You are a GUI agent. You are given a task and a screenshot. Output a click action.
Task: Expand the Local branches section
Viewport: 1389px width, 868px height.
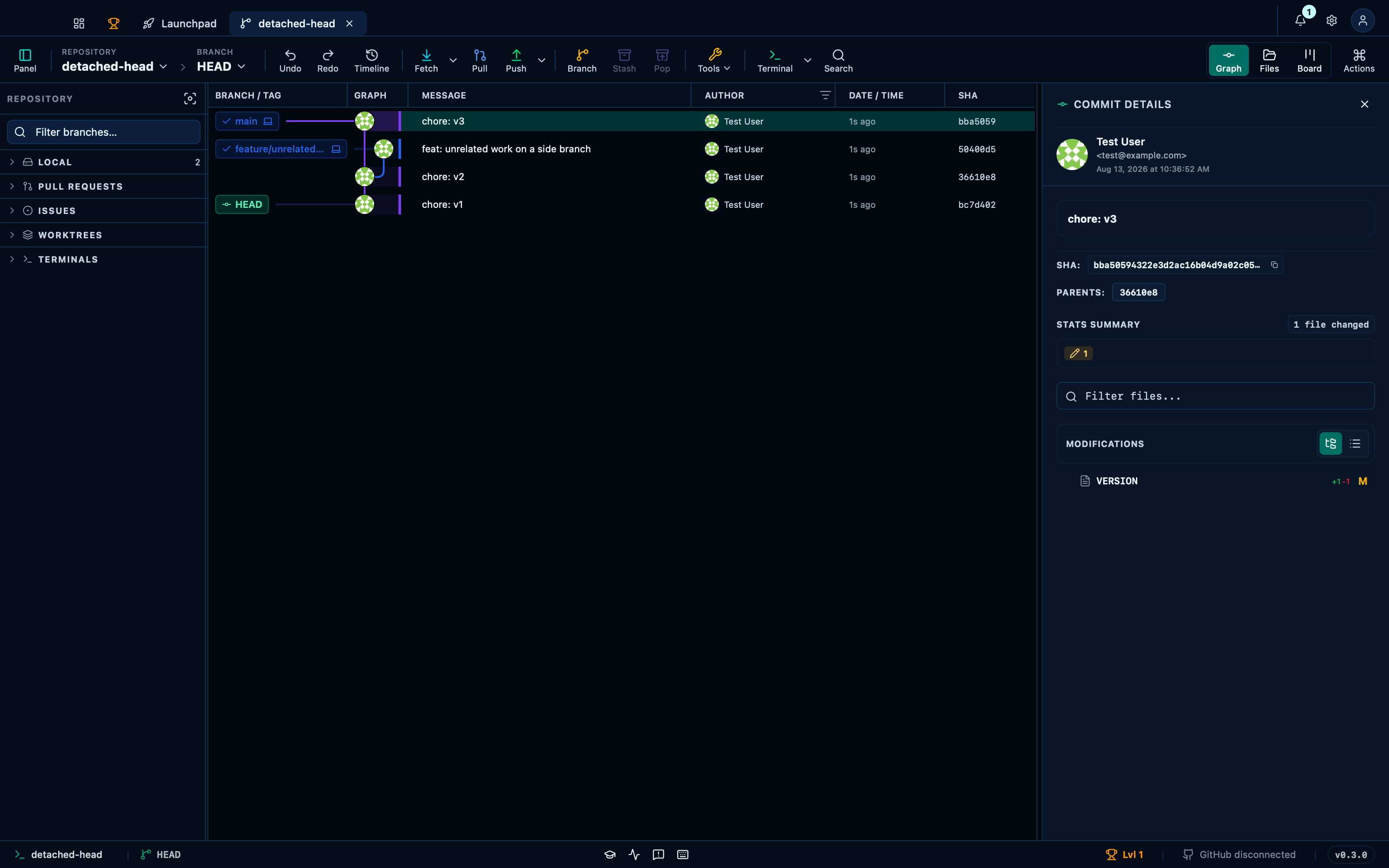coord(103,162)
